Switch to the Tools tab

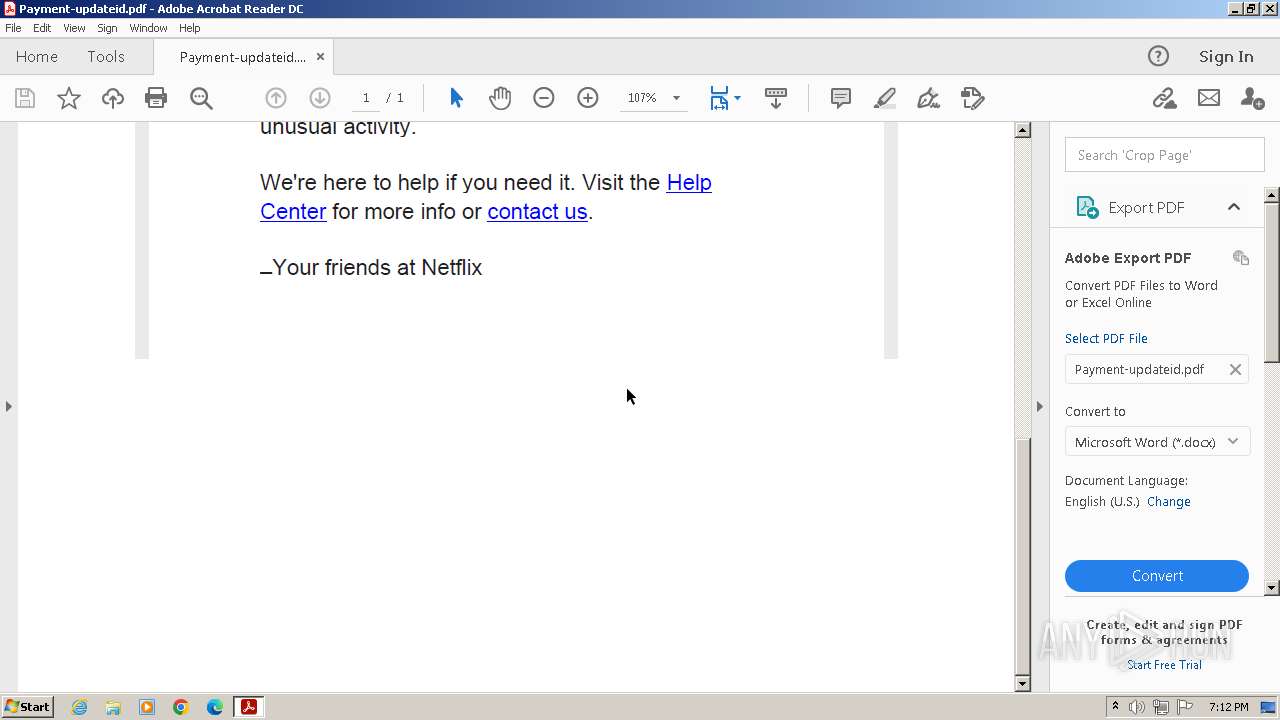[x=106, y=57]
